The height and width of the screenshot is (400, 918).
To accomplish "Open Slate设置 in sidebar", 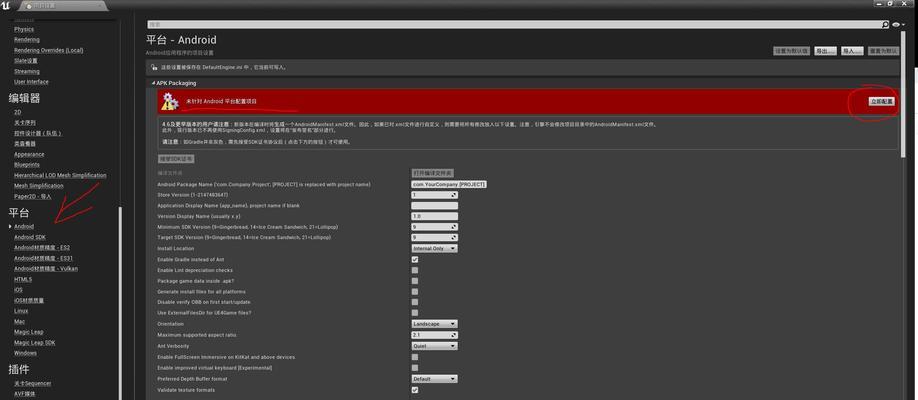I will pyautogui.click(x=26, y=61).
